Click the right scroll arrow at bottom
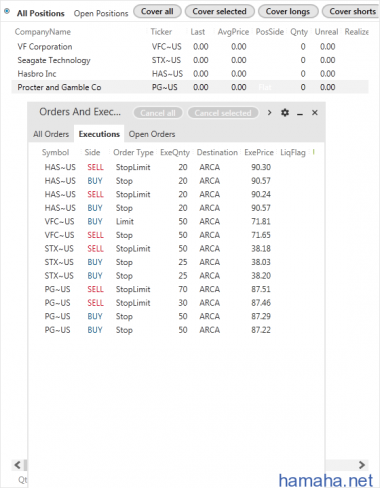The height and width of the screenshot is (488, 380). (362, 465)
